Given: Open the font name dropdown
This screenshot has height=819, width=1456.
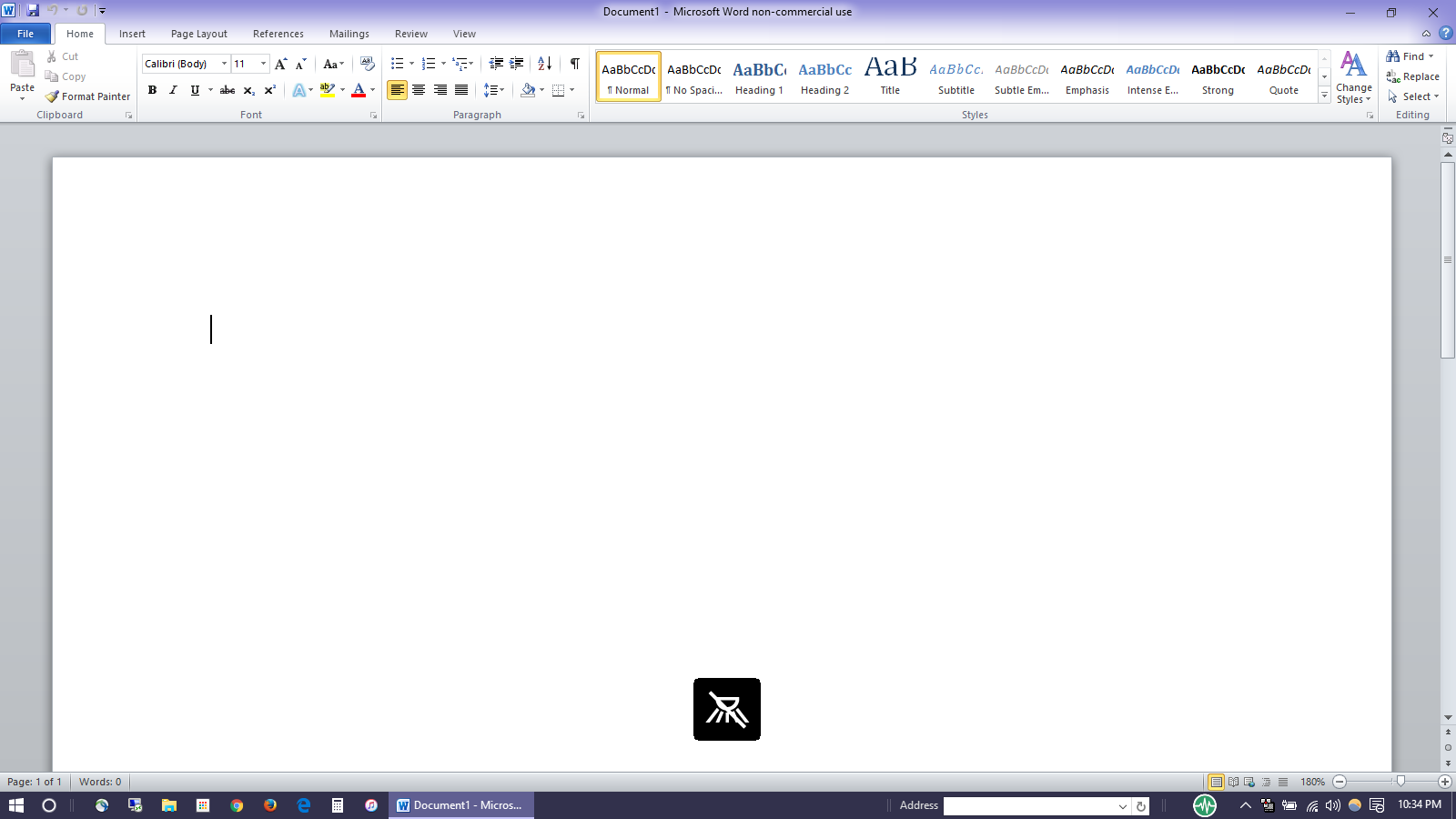Looking at the screenshot, I should click(225, 64).
